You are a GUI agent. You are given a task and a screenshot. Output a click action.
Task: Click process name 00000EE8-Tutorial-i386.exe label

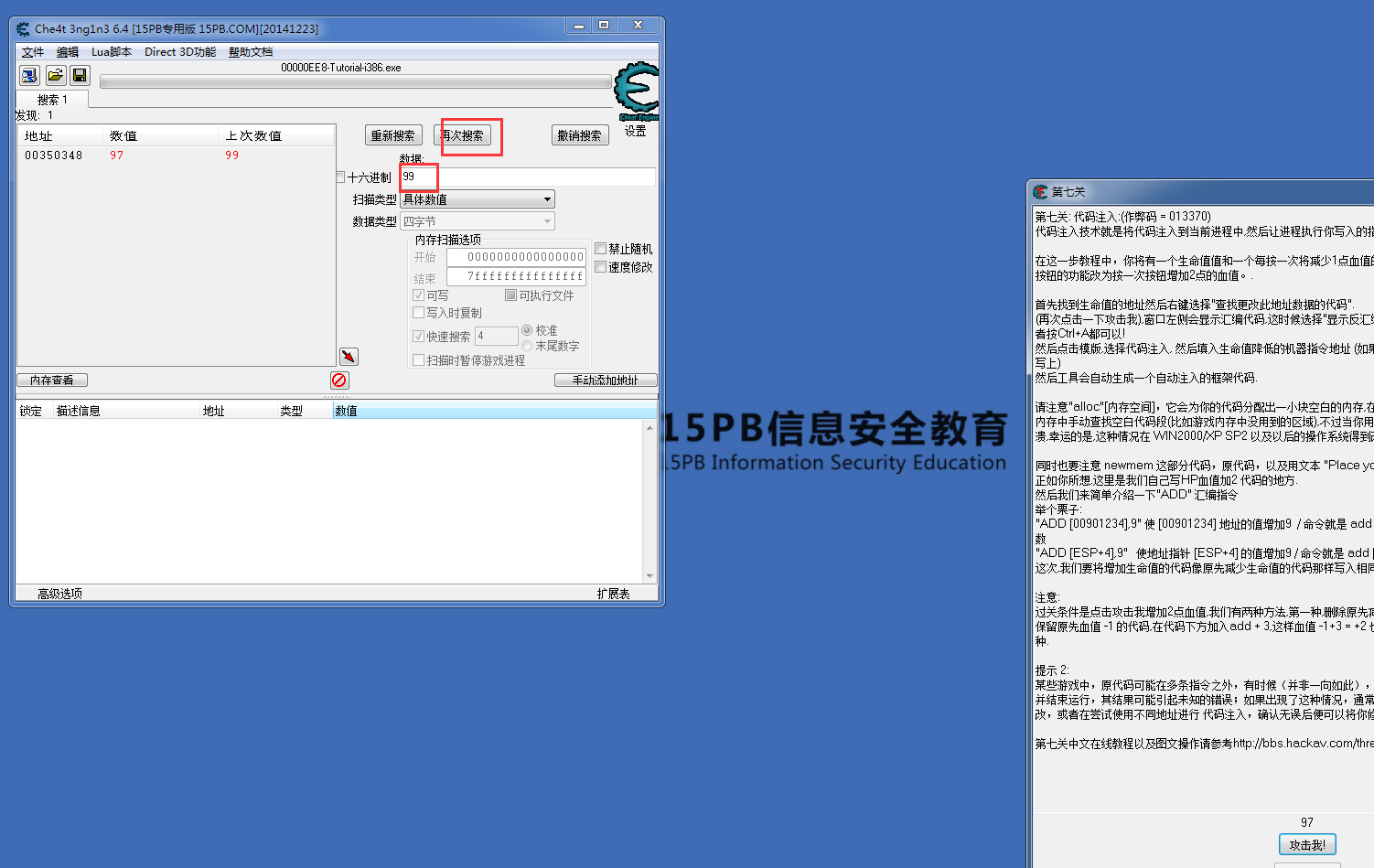[341, 68]
